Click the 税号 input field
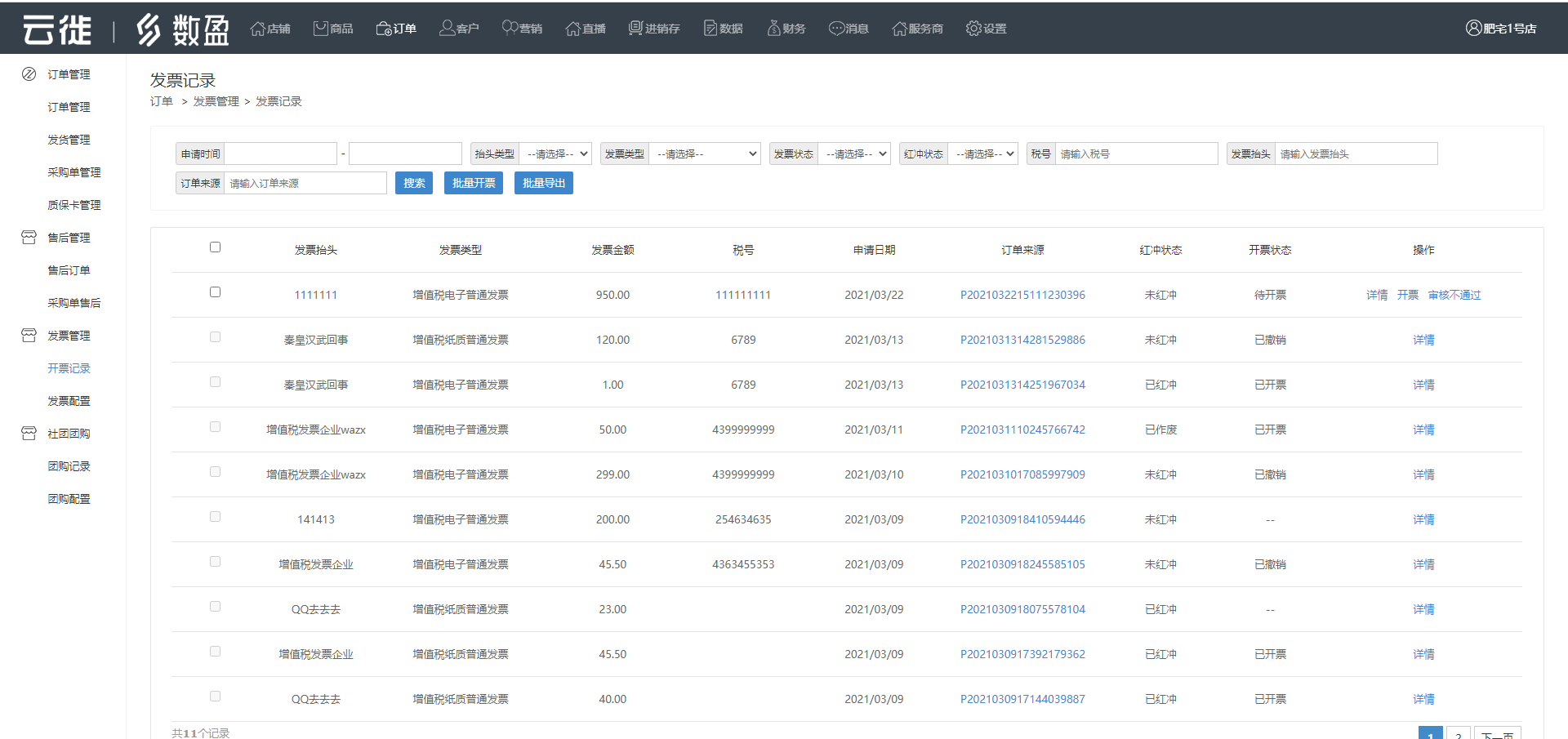Viewport: 1568px width, 739px height. click(x=1136, y=154)
